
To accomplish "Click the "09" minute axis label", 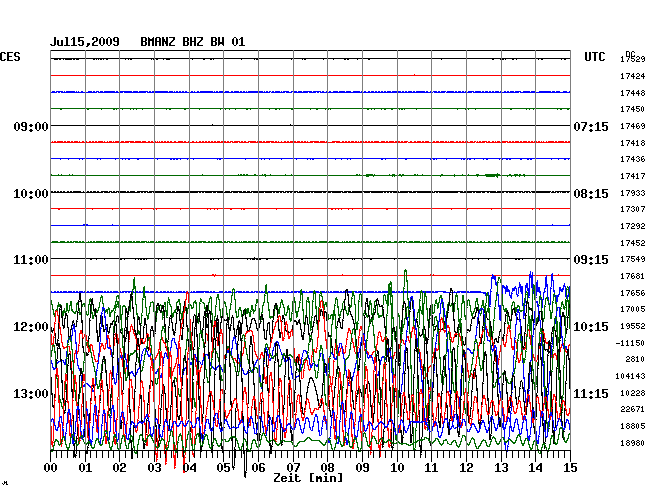I will 362,468.
